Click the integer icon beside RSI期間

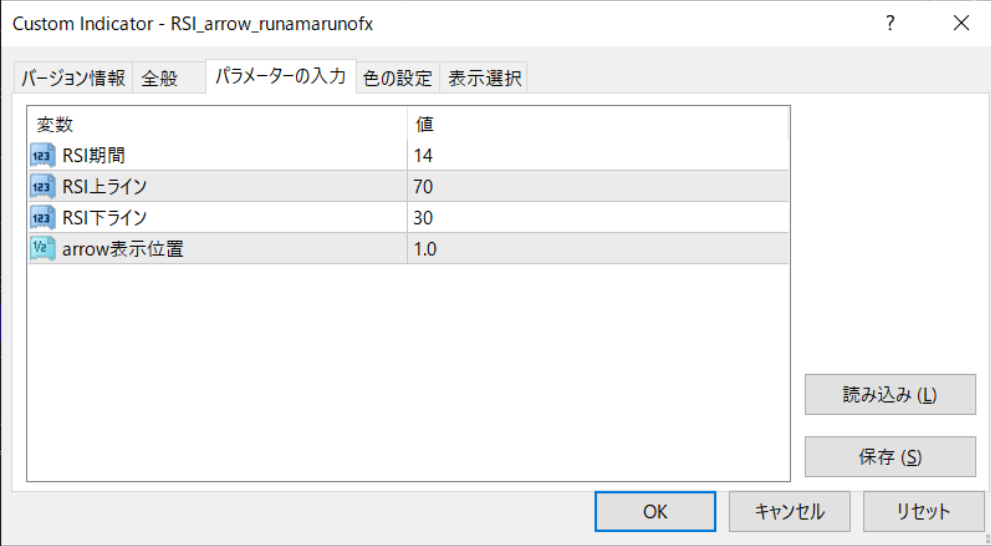[x=43, y=155]
